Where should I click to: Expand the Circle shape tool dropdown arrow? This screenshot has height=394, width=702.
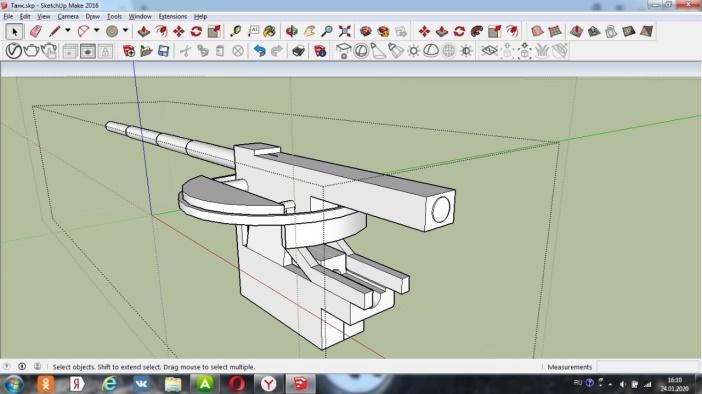[125, 30]
